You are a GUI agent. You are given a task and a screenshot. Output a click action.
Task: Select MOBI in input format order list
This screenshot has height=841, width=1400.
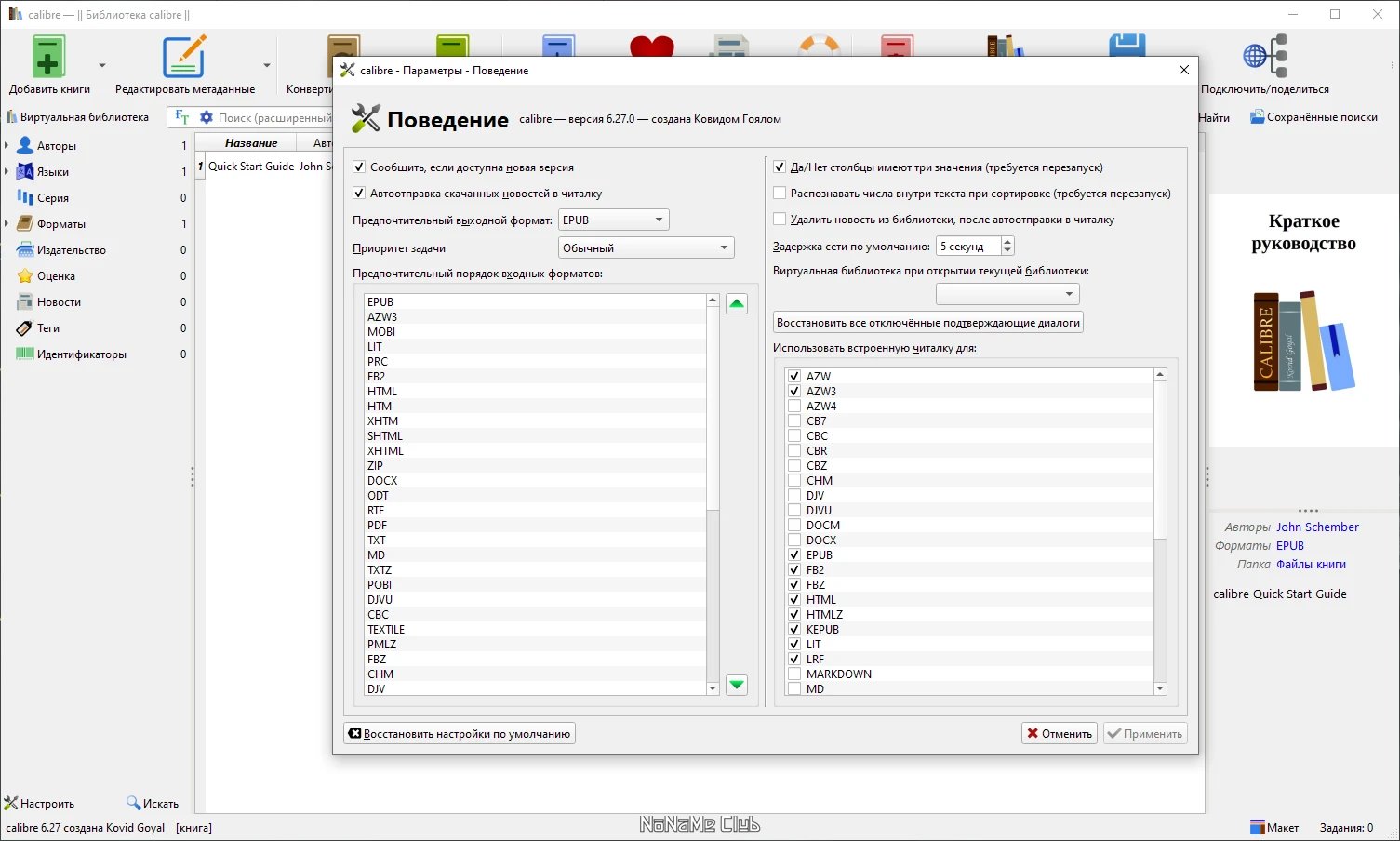click(536, 332)
